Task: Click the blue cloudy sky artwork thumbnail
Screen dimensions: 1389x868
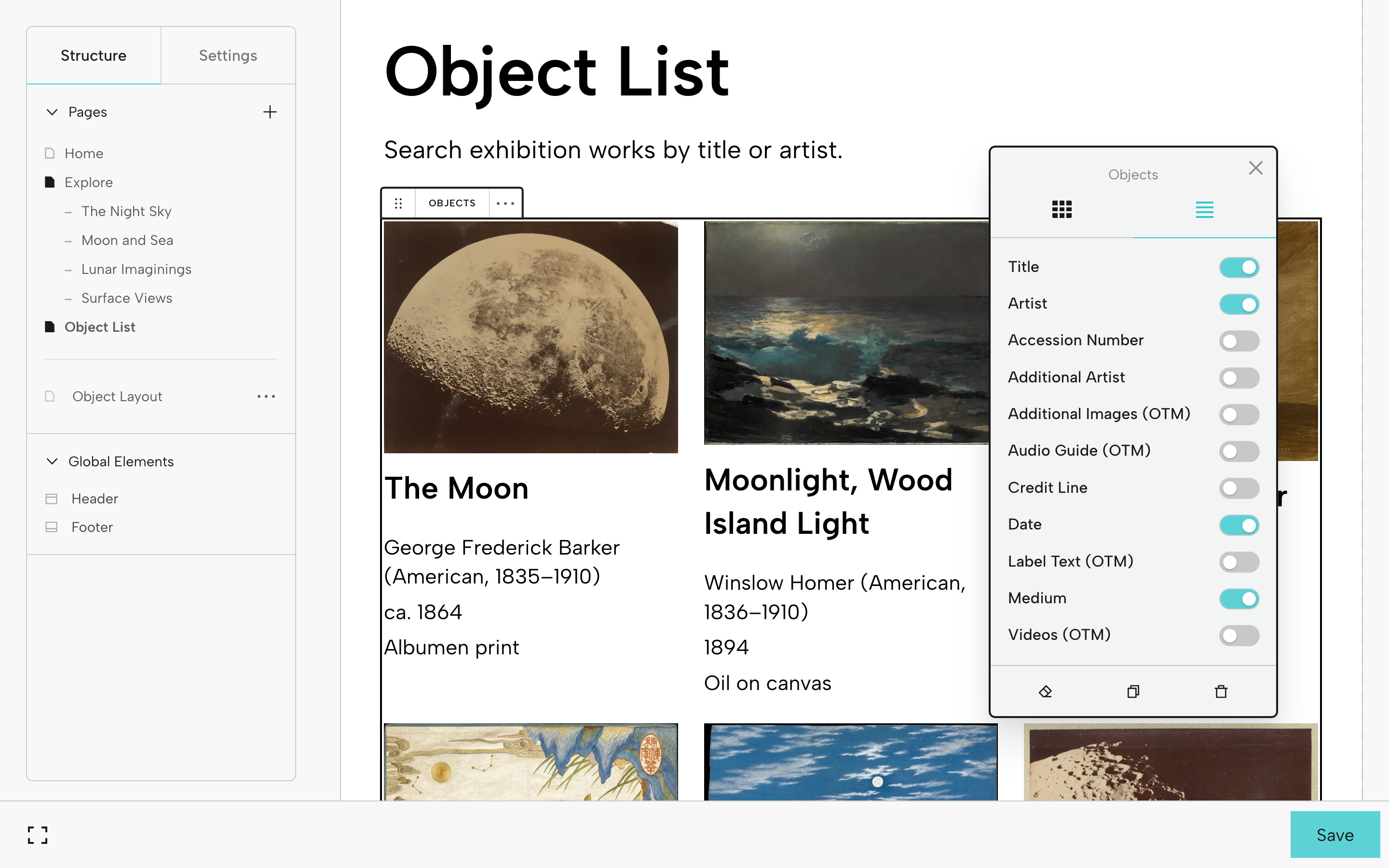Action: coord(851,762)
